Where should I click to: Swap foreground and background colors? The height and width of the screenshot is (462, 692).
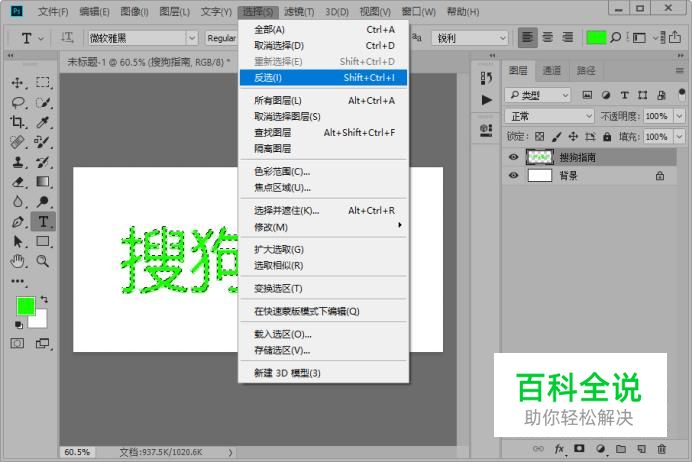click(x=44, y=299)
